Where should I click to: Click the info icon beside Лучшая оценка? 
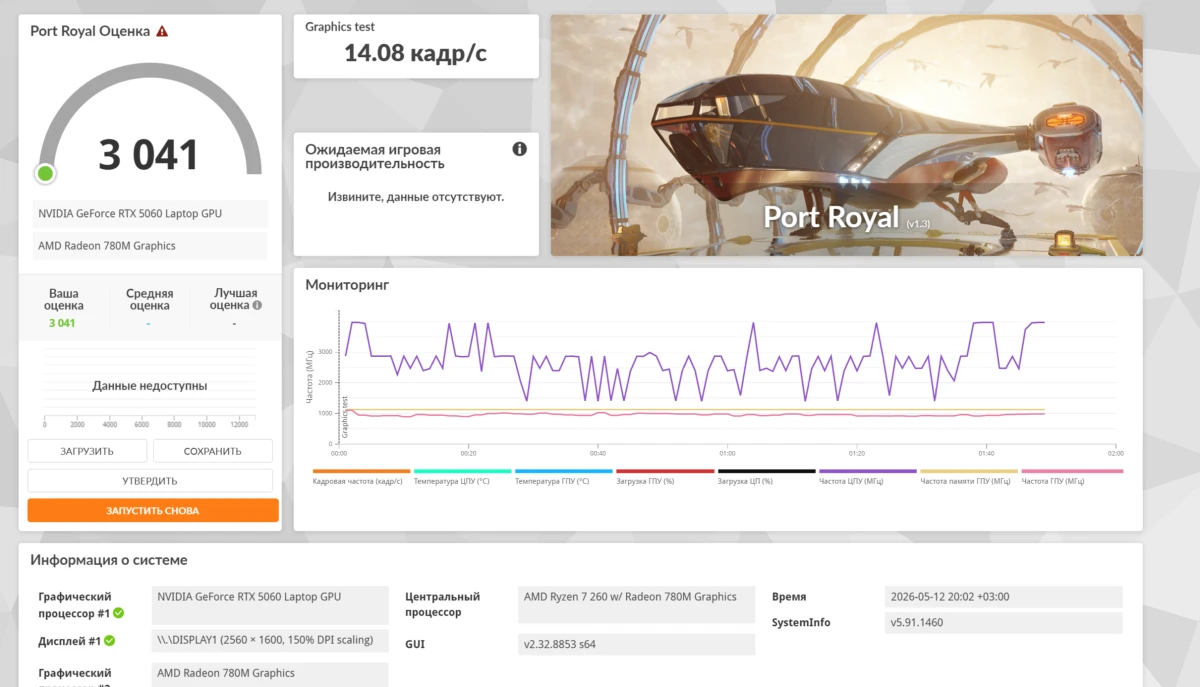[x=257, y=305]
